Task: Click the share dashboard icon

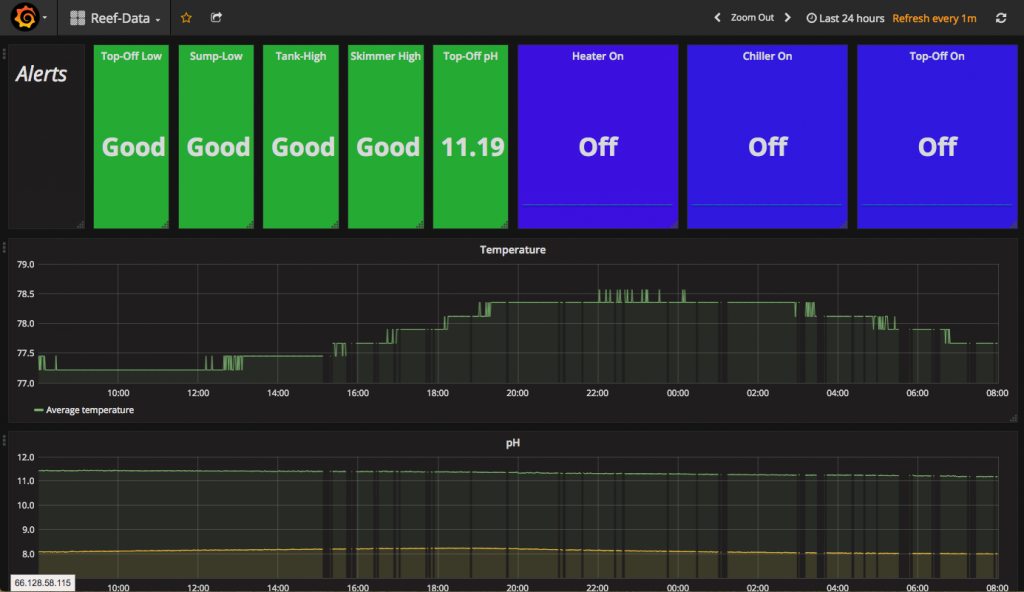Action: (x=217, y=18)
